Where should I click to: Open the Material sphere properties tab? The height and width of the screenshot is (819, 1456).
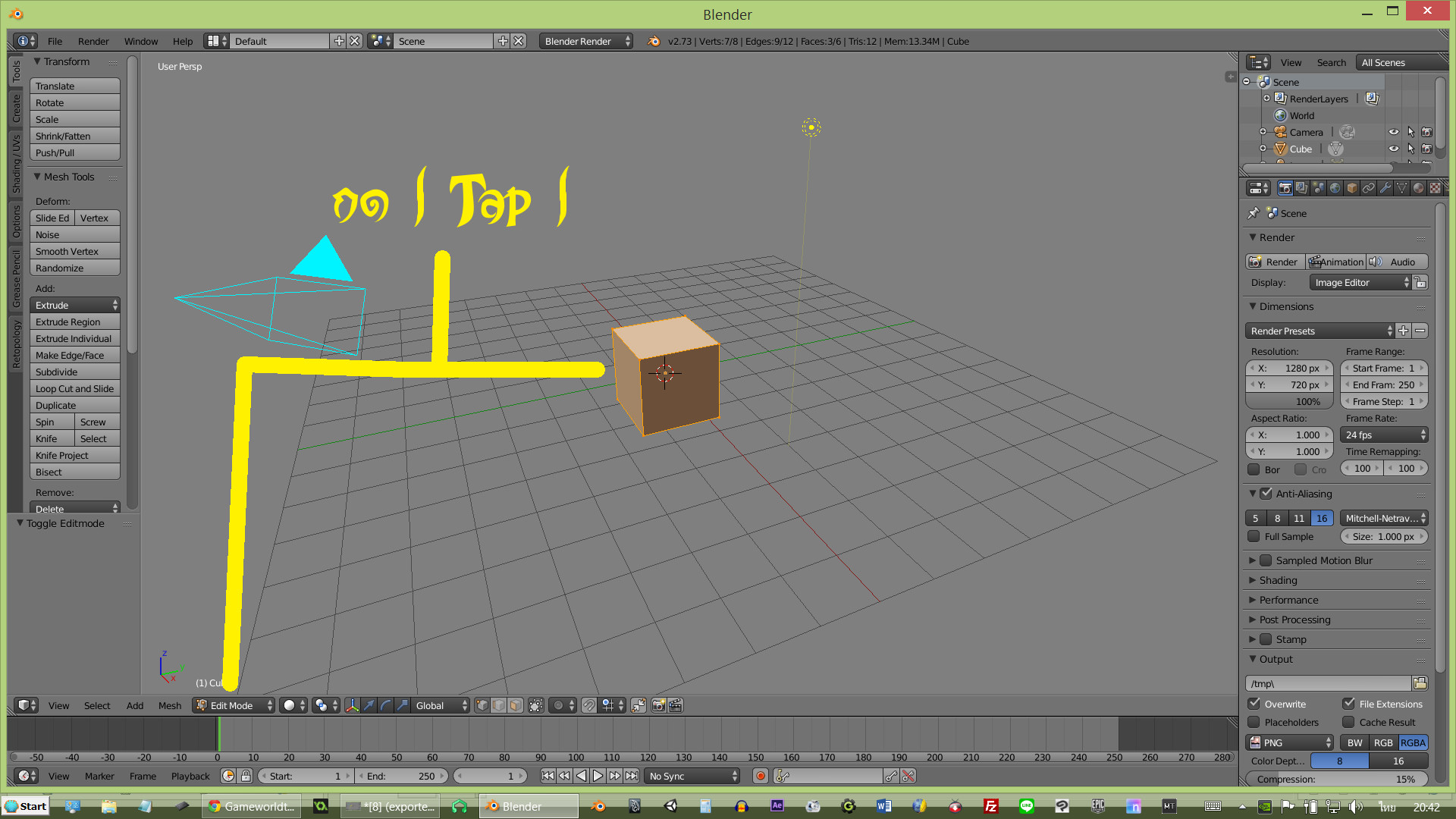tap(1419, 188)
